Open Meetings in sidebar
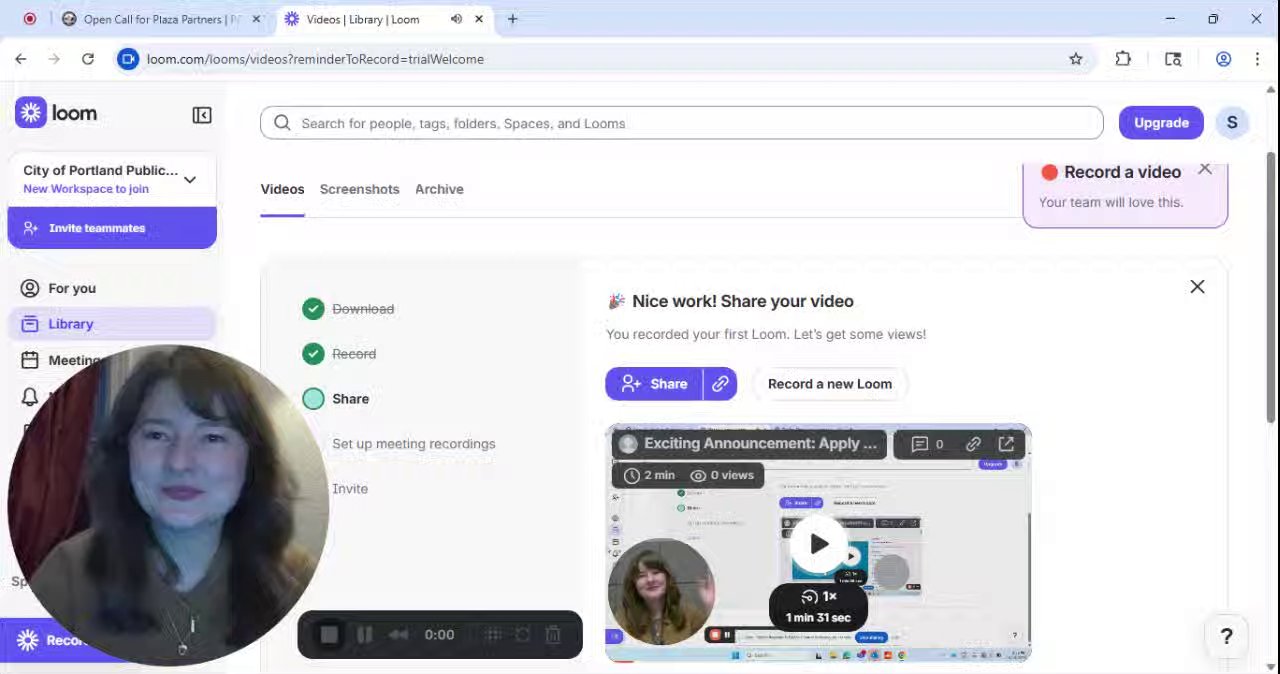 click(x=76, y=360)
